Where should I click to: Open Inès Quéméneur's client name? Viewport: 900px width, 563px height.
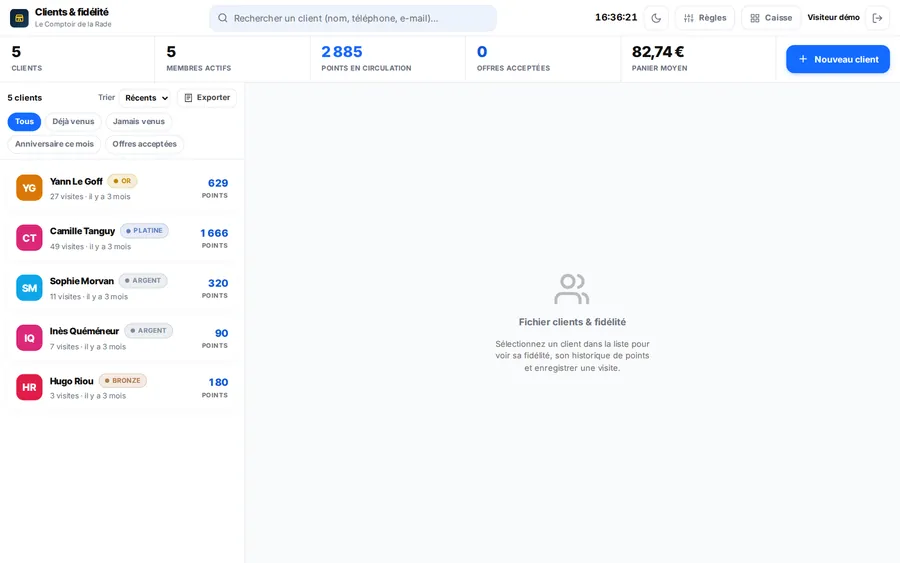click(84, 331)
